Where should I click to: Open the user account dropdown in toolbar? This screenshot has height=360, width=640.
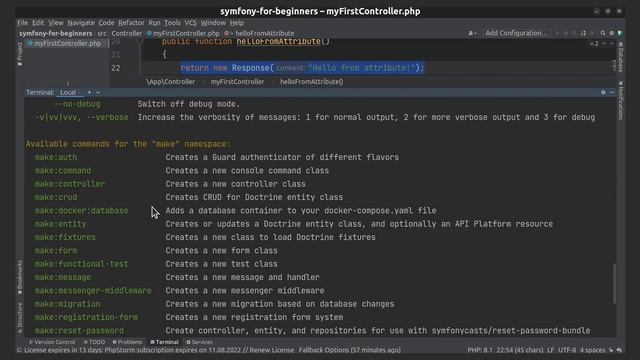coord(472,33)
